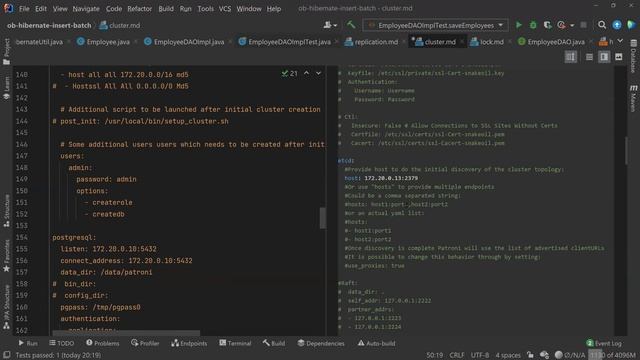The height and width of the screenshot is (360, 640).
Task: Close the cluster.md tab
Action: (x=462, y=42)
